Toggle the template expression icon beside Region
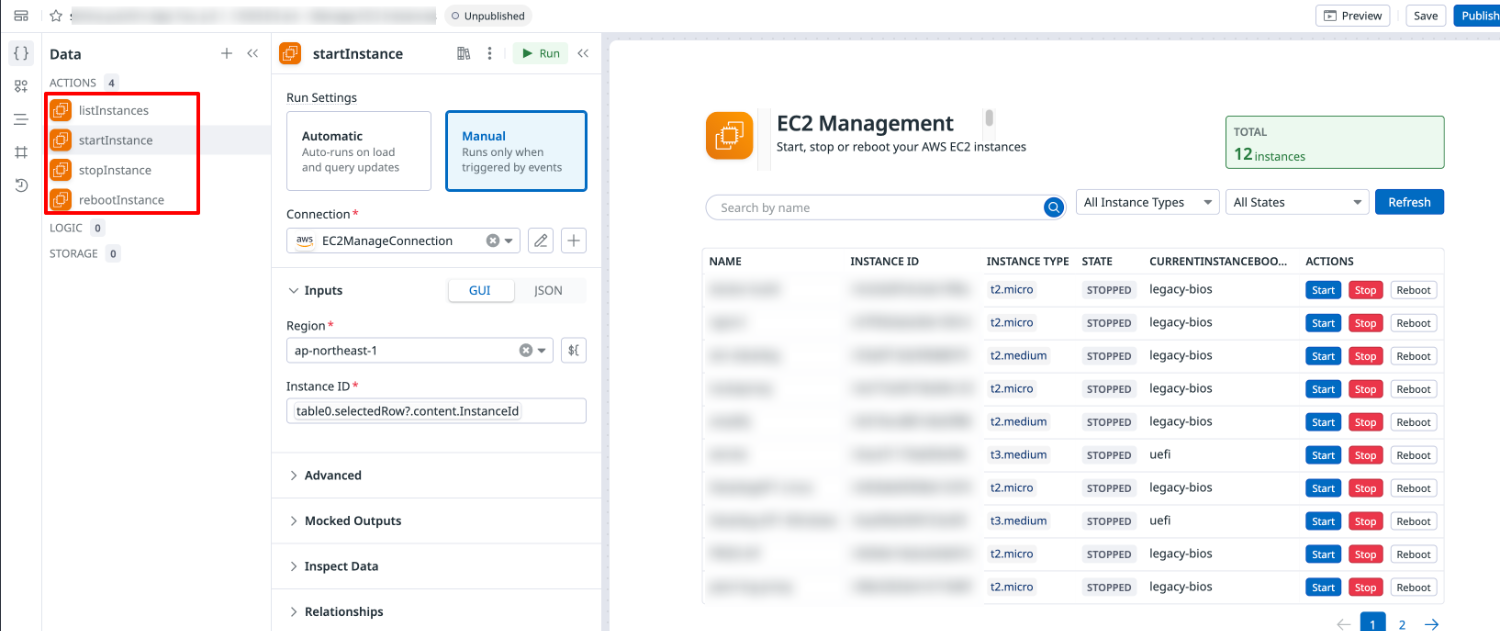Screen dimensions: 1500x631 click(574, 351)
